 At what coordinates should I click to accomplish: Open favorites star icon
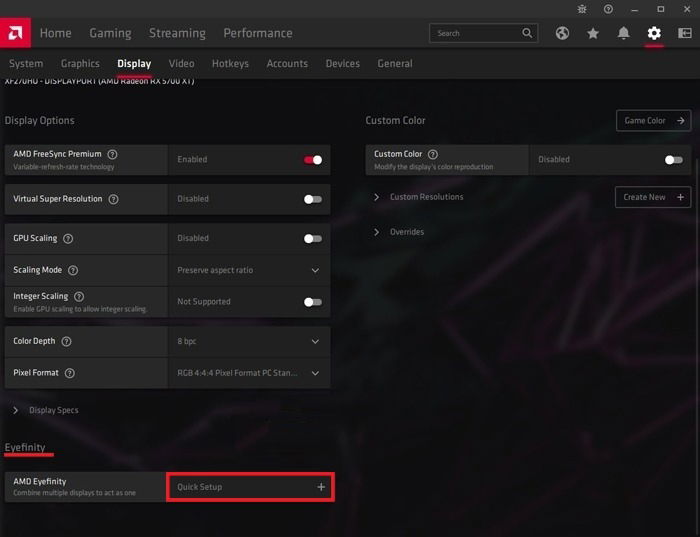tap(593, 33)
